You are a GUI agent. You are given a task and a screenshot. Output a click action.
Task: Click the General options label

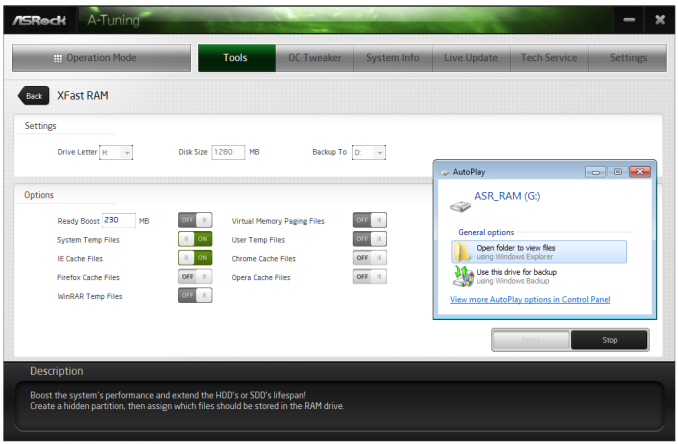point(486,233)
